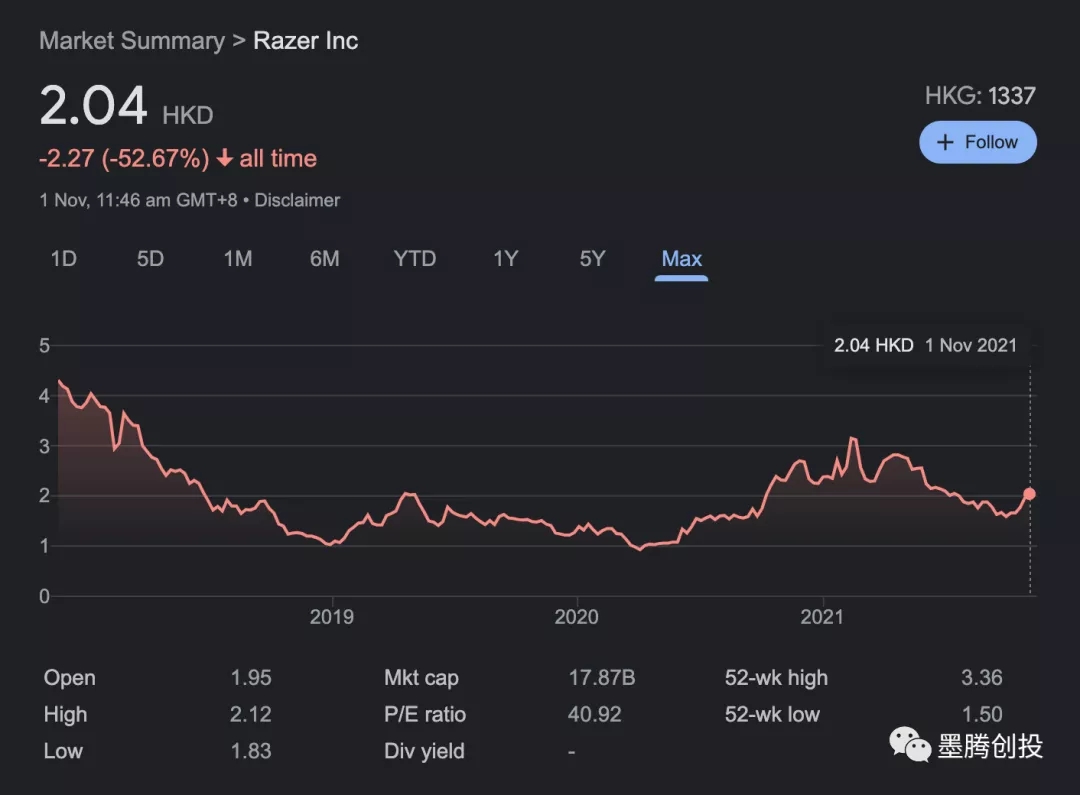The height and width of the screenshot is (795, 1080).
Task: Click the plus icon inside the Follow button
Action: pos(945,143)
